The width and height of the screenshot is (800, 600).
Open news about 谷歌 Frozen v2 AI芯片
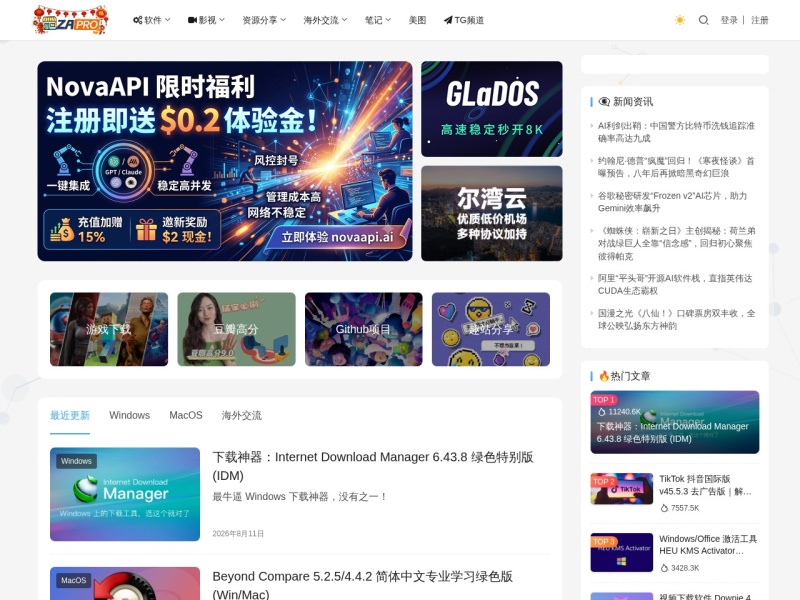click(672, 202)
